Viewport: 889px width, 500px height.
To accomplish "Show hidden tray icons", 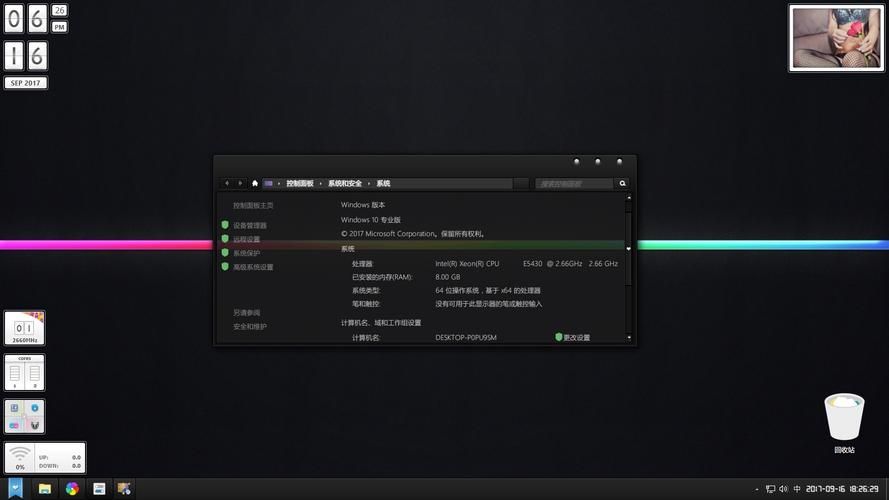I will pyautogui.click(x=757, y=489).
